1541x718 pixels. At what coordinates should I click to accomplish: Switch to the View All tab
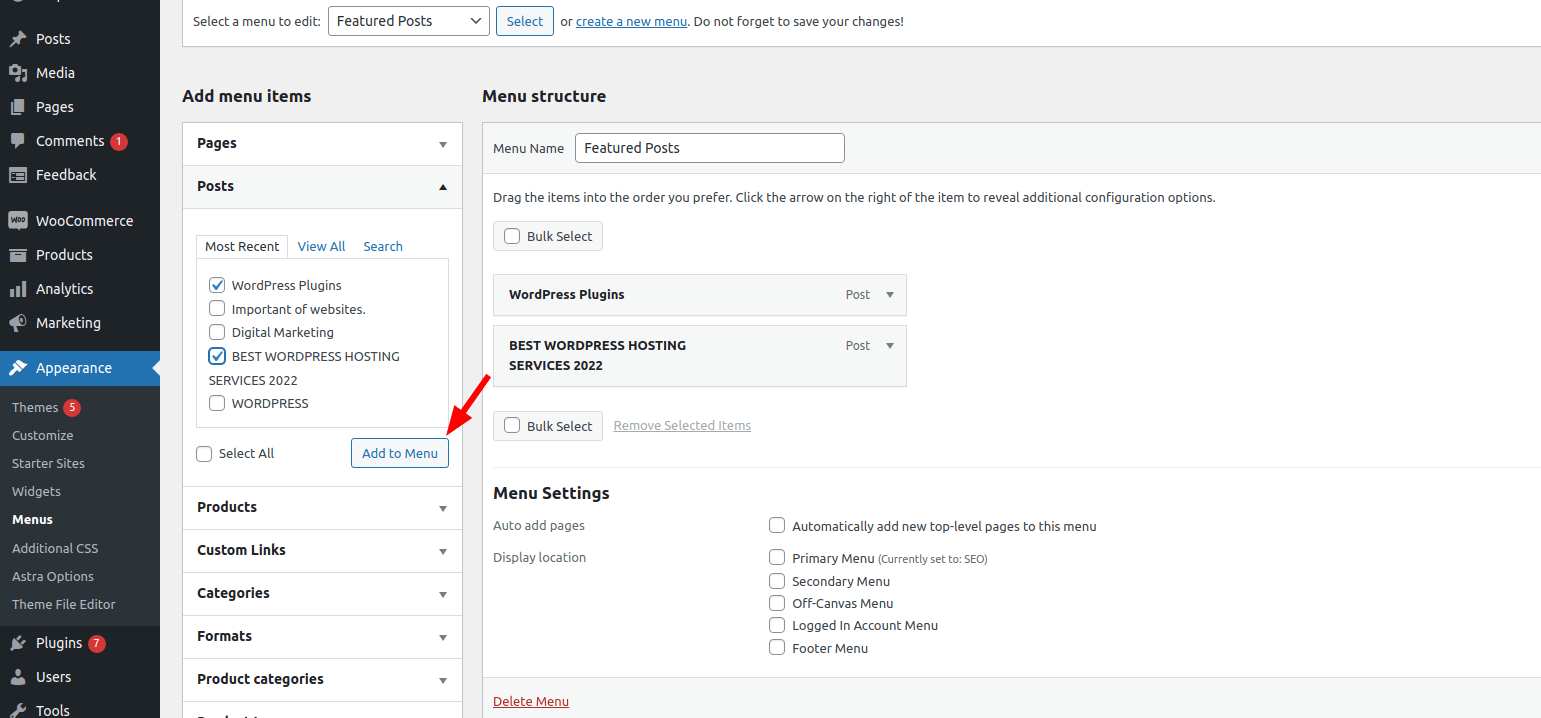click(x=321, y=246)
